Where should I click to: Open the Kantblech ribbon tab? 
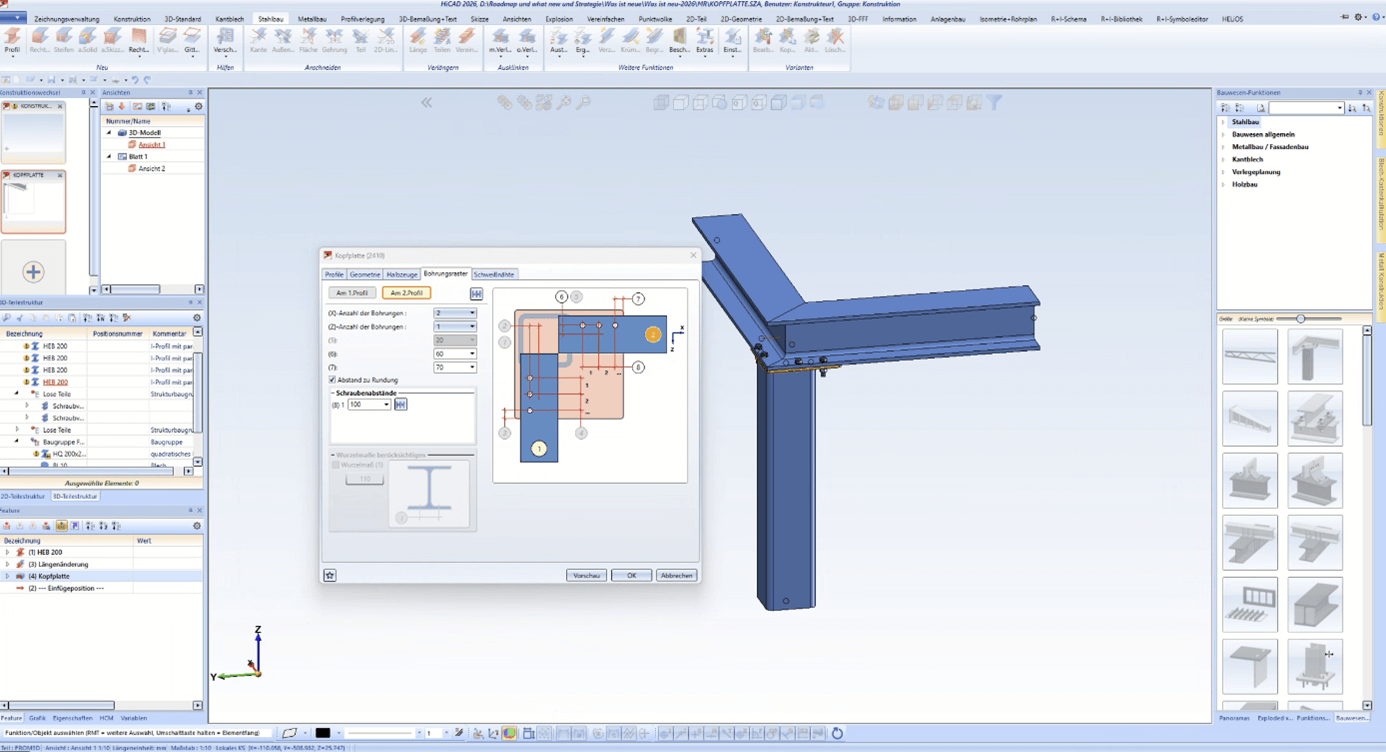[x=229, y=19]
